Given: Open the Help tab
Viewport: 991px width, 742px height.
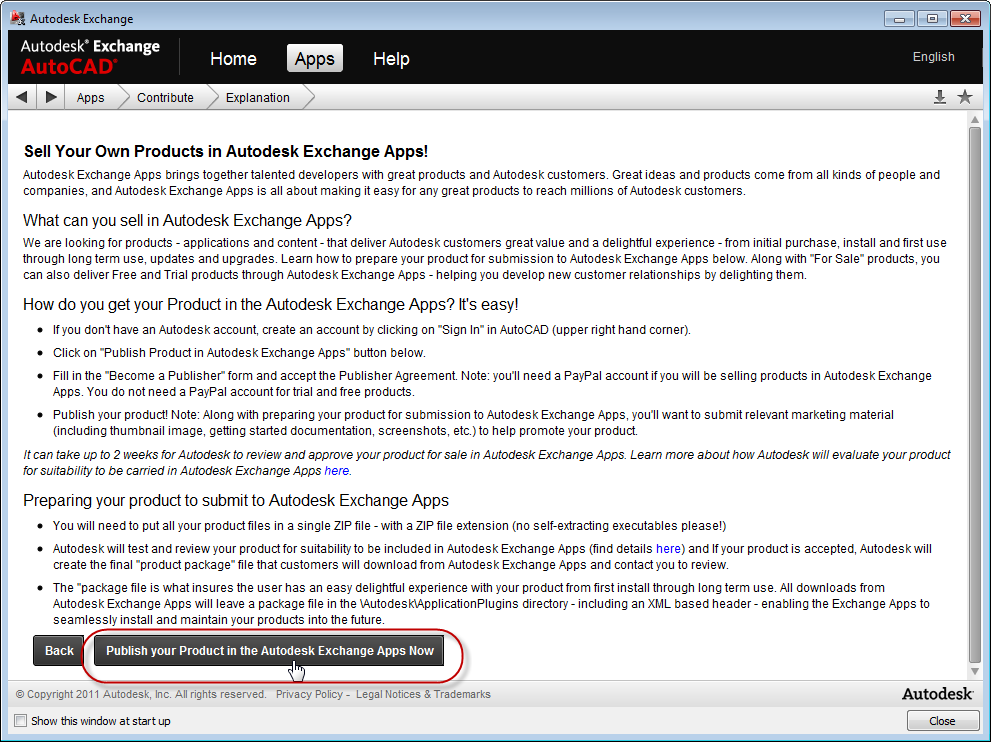Looking at the screenshot, I should pyautogui.click(x=391, y=59).
